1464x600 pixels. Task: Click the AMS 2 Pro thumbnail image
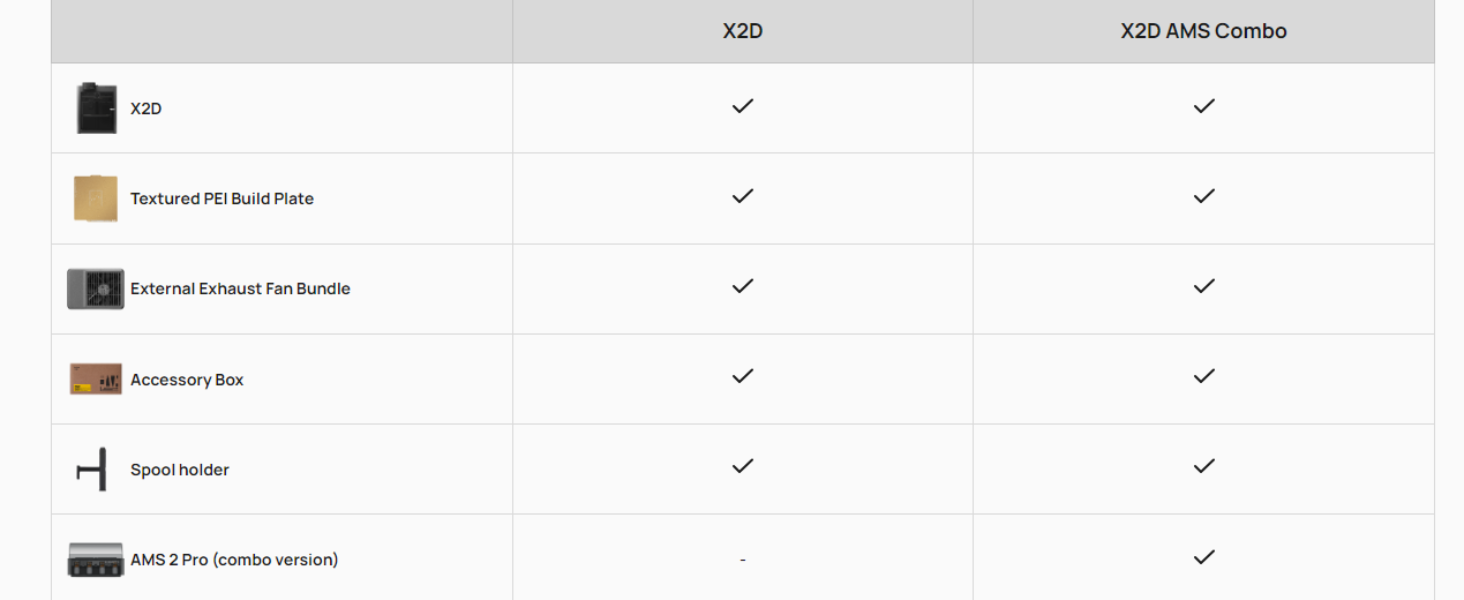click(x=96, y=559)
